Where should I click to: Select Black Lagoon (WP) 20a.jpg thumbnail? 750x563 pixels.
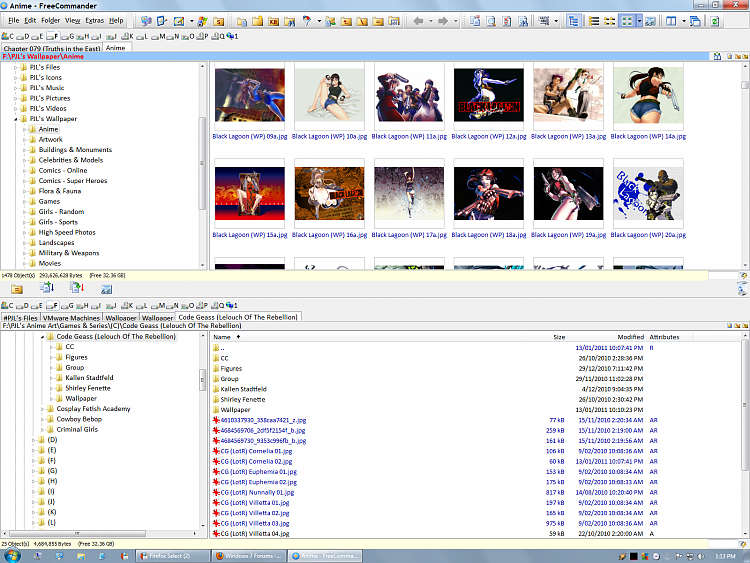[x=648, y=194]
